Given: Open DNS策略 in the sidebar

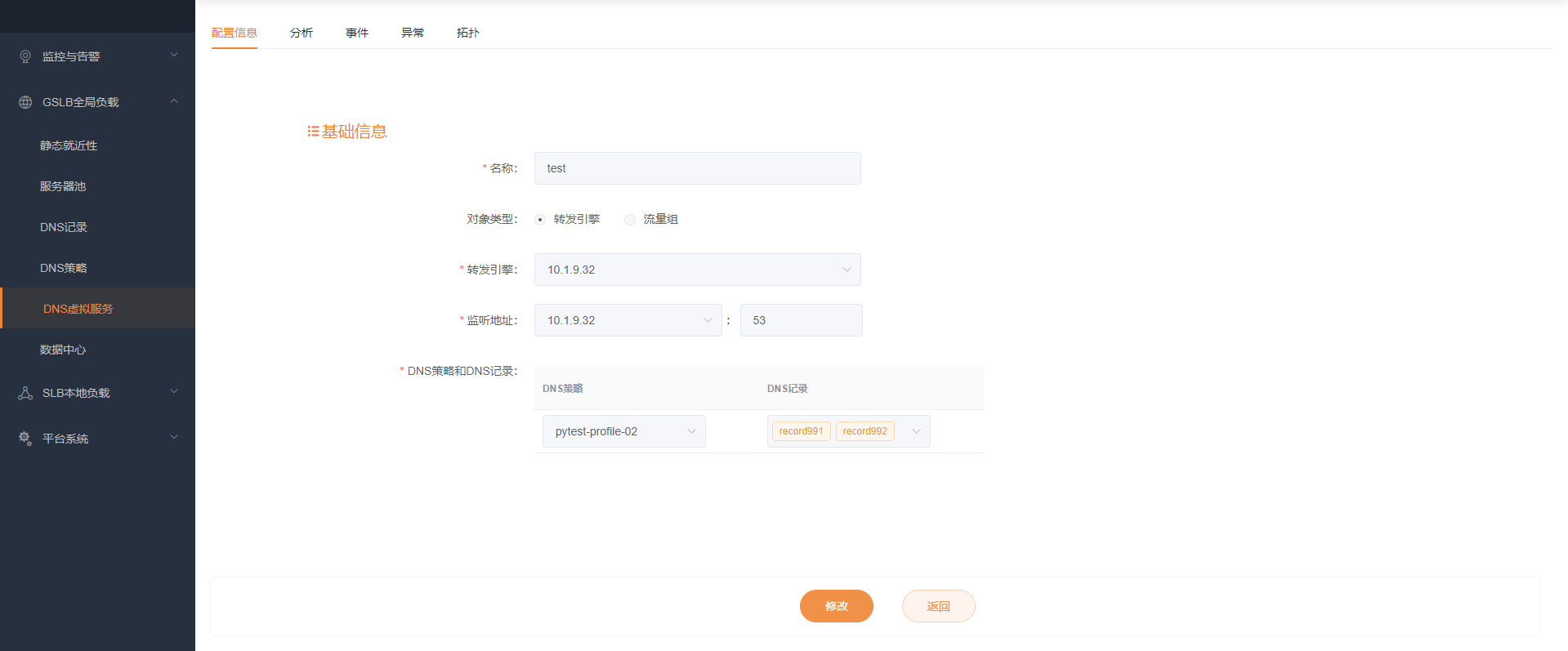Looking at the screenshot, I should coord(98,268).
